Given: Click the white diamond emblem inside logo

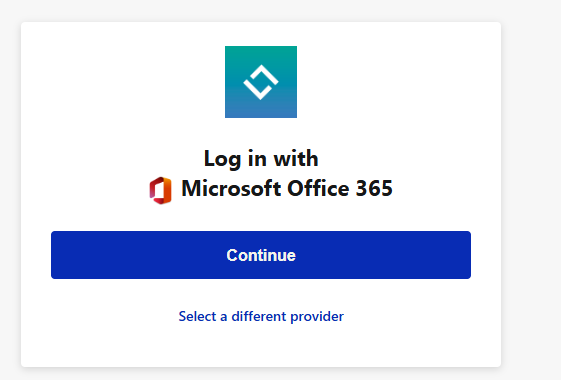Looking at the screenshot, I should point(261,82).
